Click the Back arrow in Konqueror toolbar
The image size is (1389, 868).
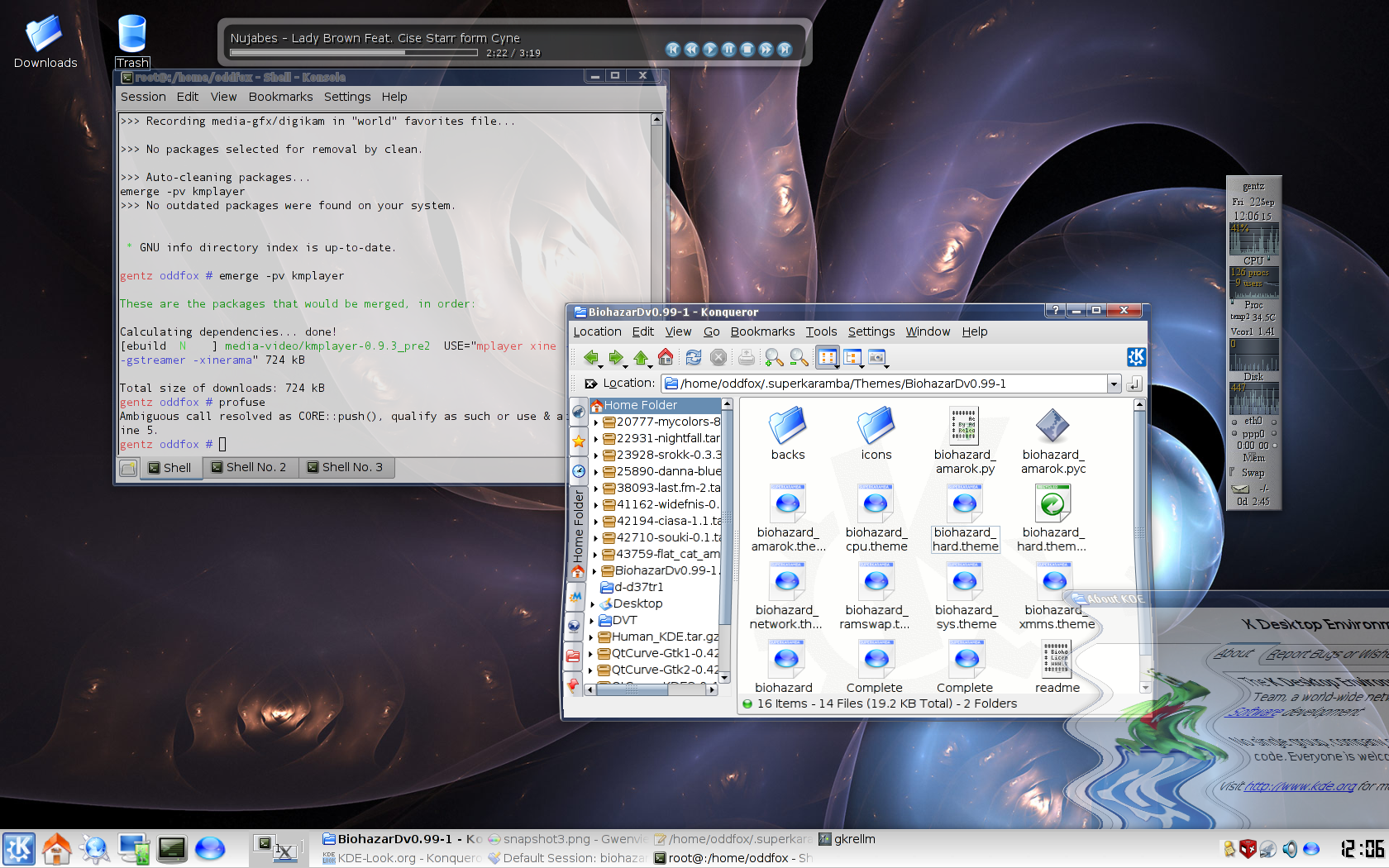coord(591,357)
